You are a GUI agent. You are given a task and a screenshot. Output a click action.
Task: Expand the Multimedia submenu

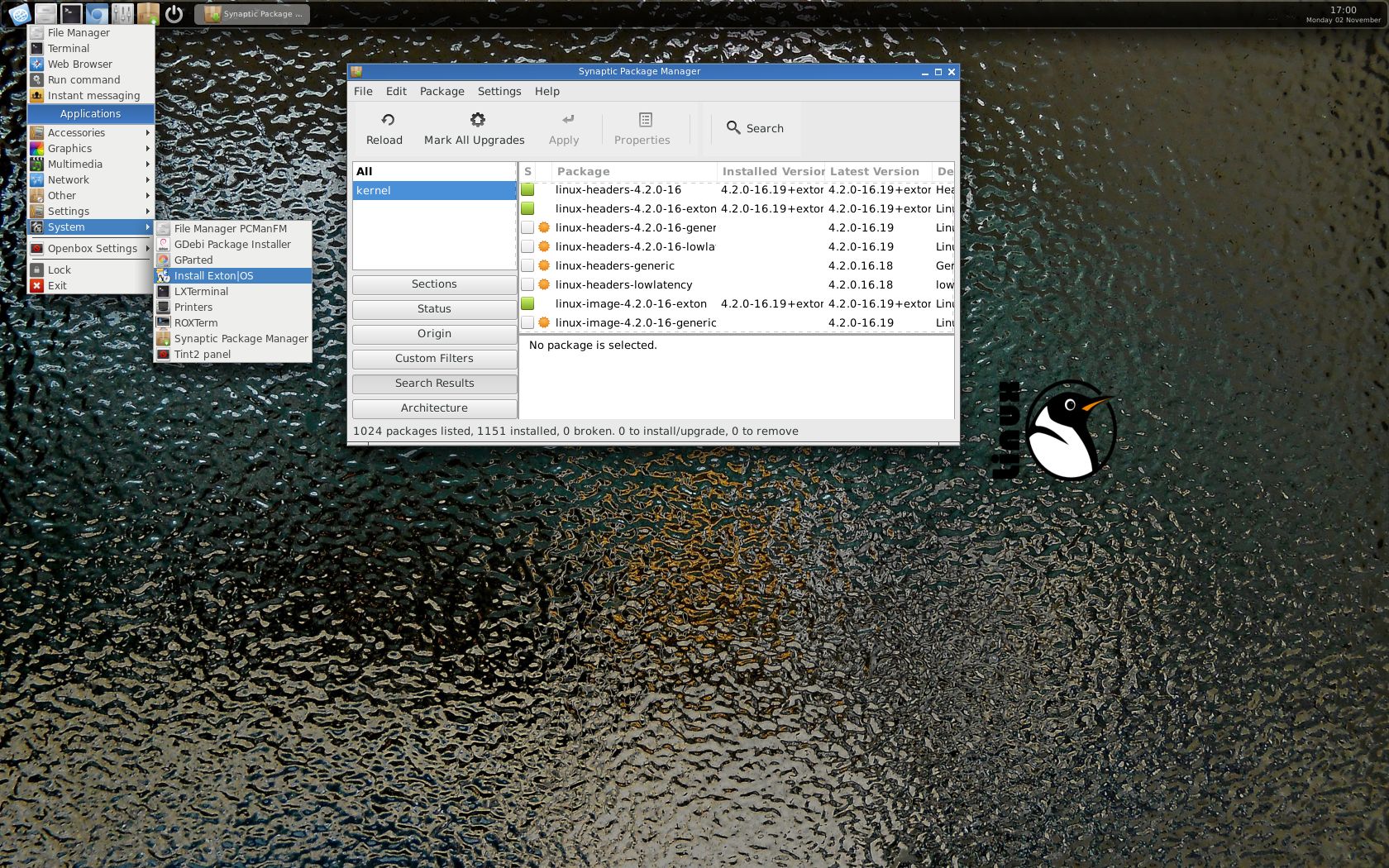91,165
